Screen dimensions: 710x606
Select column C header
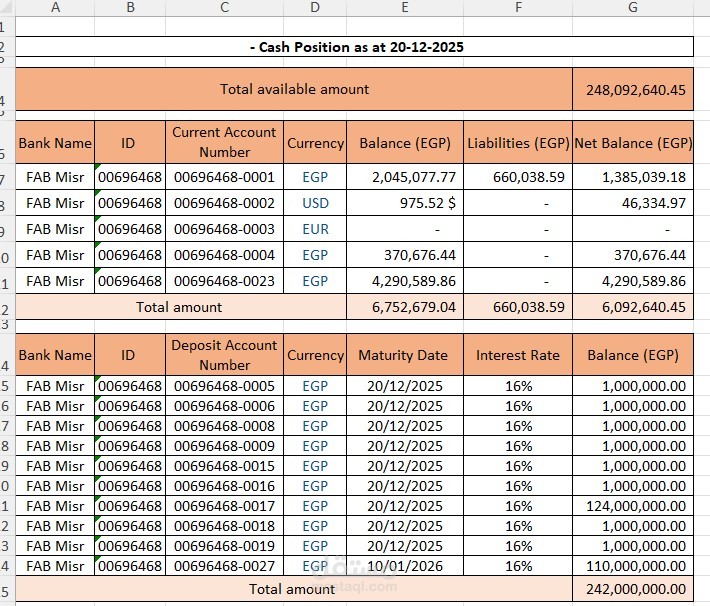click(x=225, y=7)
